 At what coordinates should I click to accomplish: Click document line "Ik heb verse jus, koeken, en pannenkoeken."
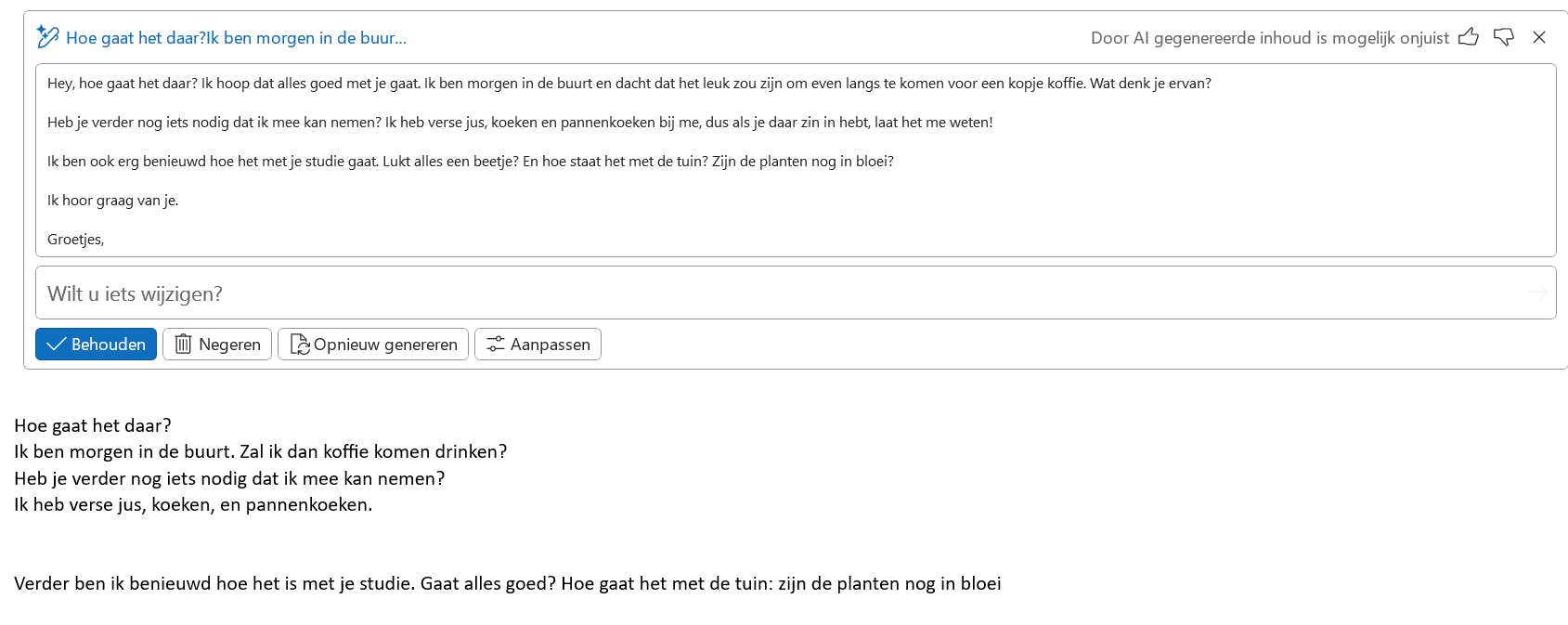pos(193,505)
